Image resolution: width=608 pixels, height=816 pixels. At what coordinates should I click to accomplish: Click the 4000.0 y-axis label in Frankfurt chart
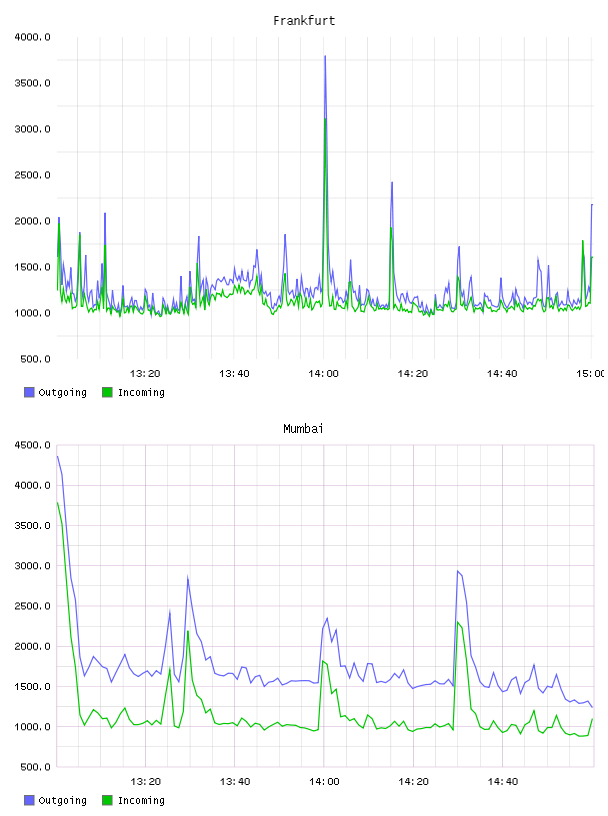coord(32,37)
